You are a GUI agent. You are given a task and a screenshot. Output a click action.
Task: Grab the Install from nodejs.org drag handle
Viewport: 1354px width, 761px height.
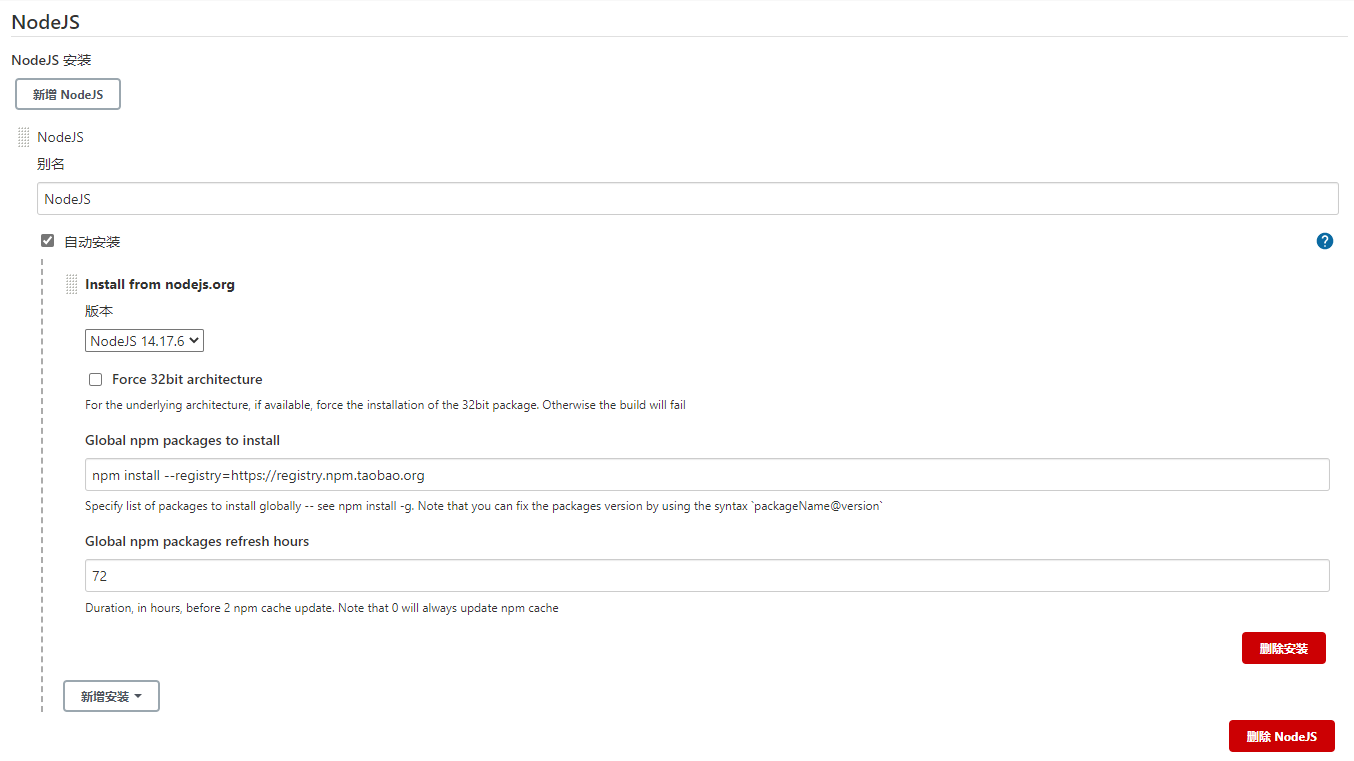[x=71, y=285]
